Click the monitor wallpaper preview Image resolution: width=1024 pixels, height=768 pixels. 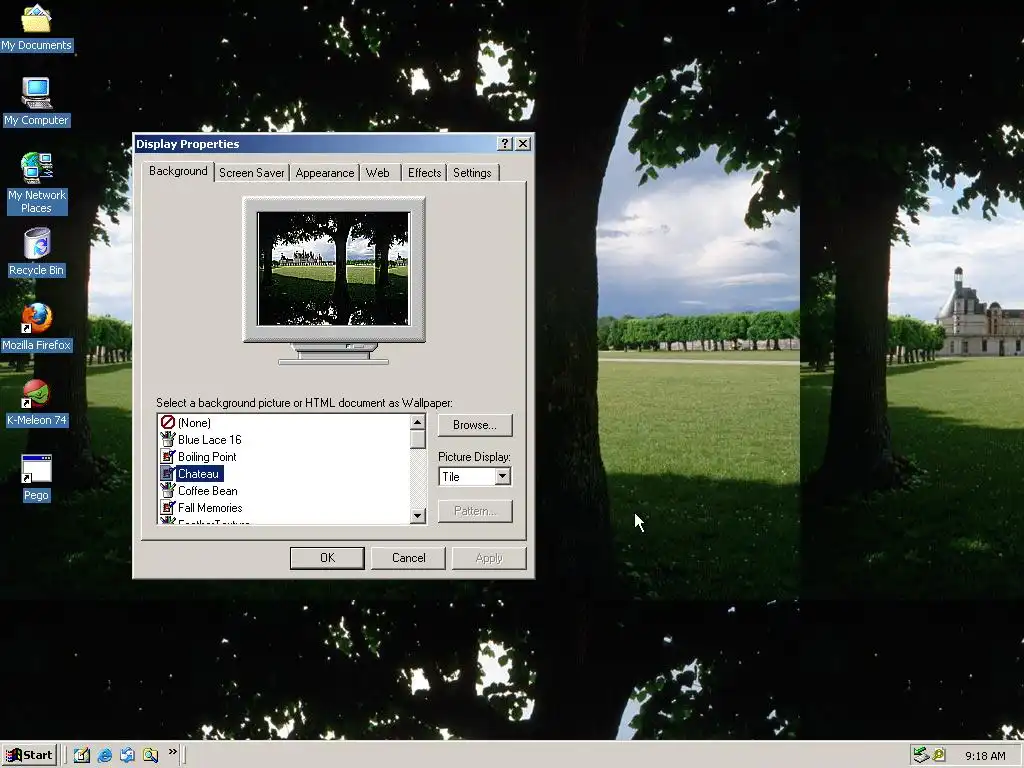(x=334, y=268)
